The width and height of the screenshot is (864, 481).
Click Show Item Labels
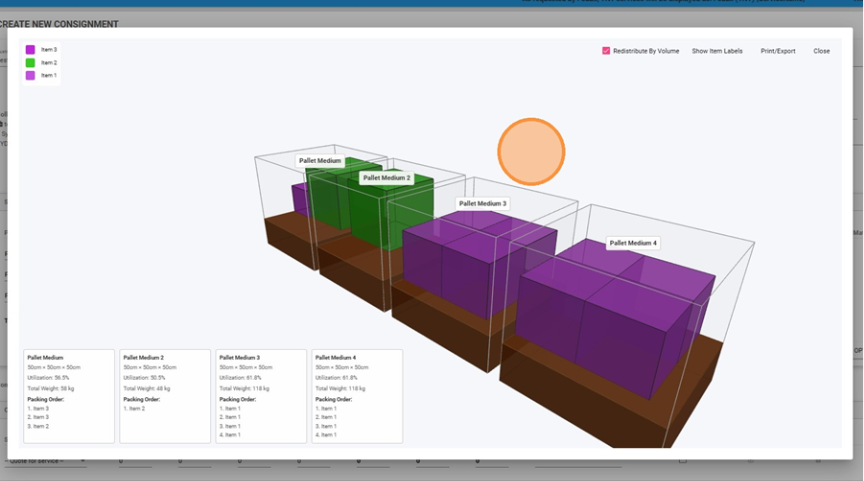pyautogui.click(x=717, y=51)
